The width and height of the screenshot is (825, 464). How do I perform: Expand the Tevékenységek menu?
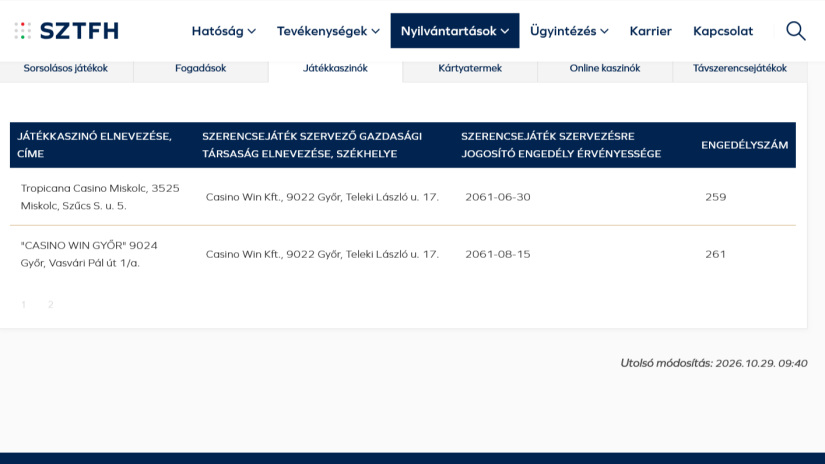pos(328,31)
